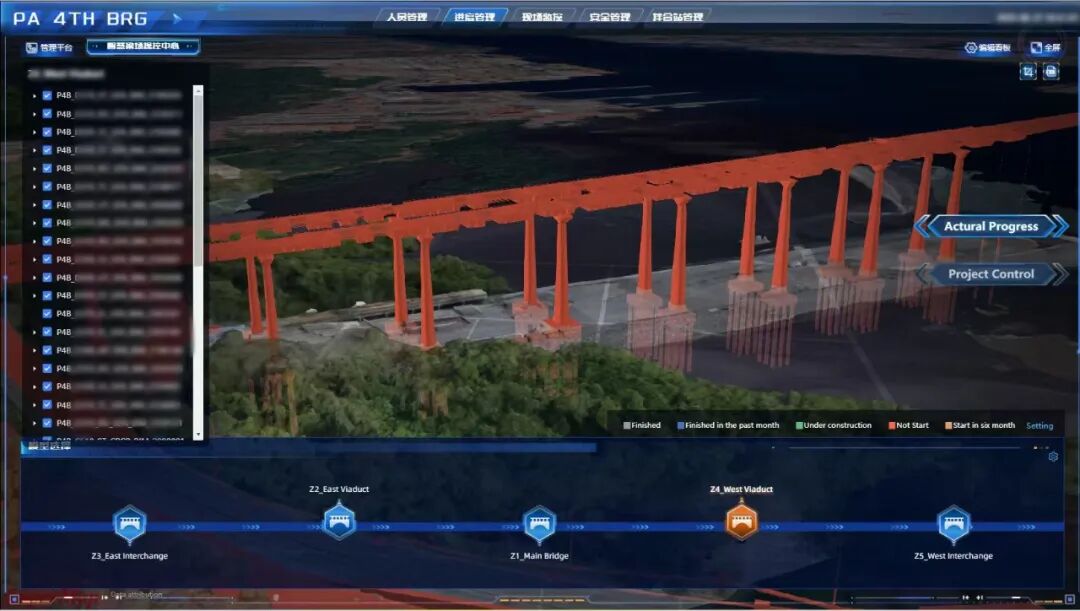Expand the first P4B tree row
Screen dimensions: 1080x611
pos(34,96)
